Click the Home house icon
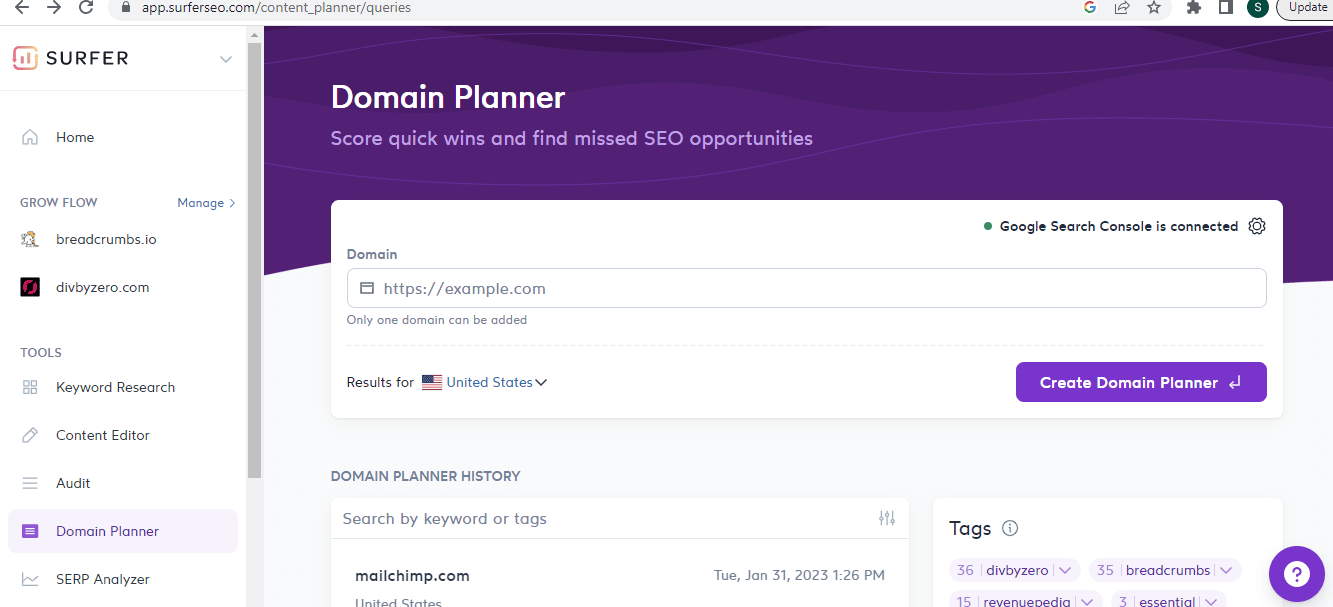This screenshot has width=1333, height=607. [30, 137]
